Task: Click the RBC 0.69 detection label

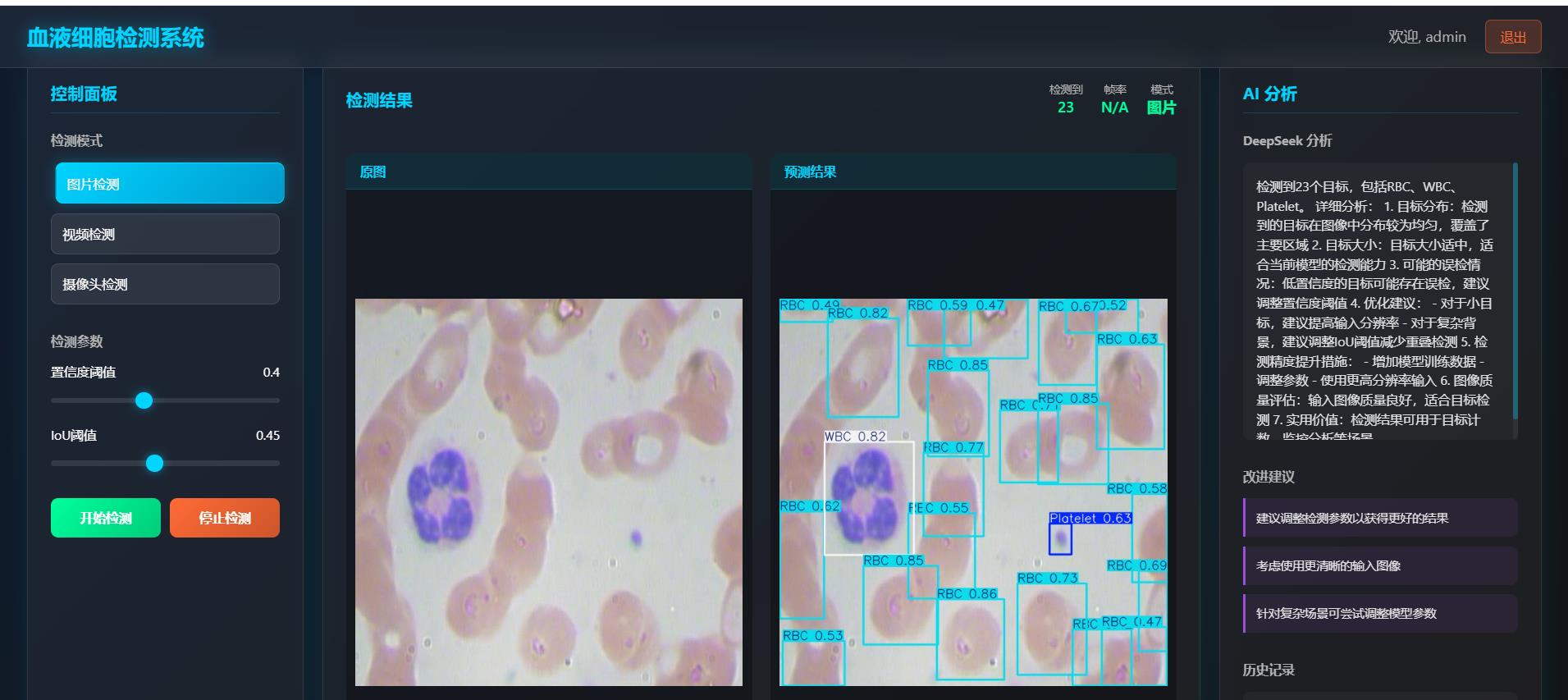Action: pos(1136,565)
